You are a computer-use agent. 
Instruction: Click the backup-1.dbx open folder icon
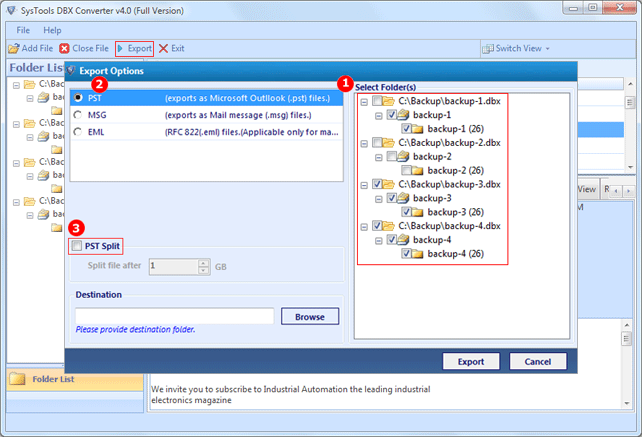pos(389,101)
